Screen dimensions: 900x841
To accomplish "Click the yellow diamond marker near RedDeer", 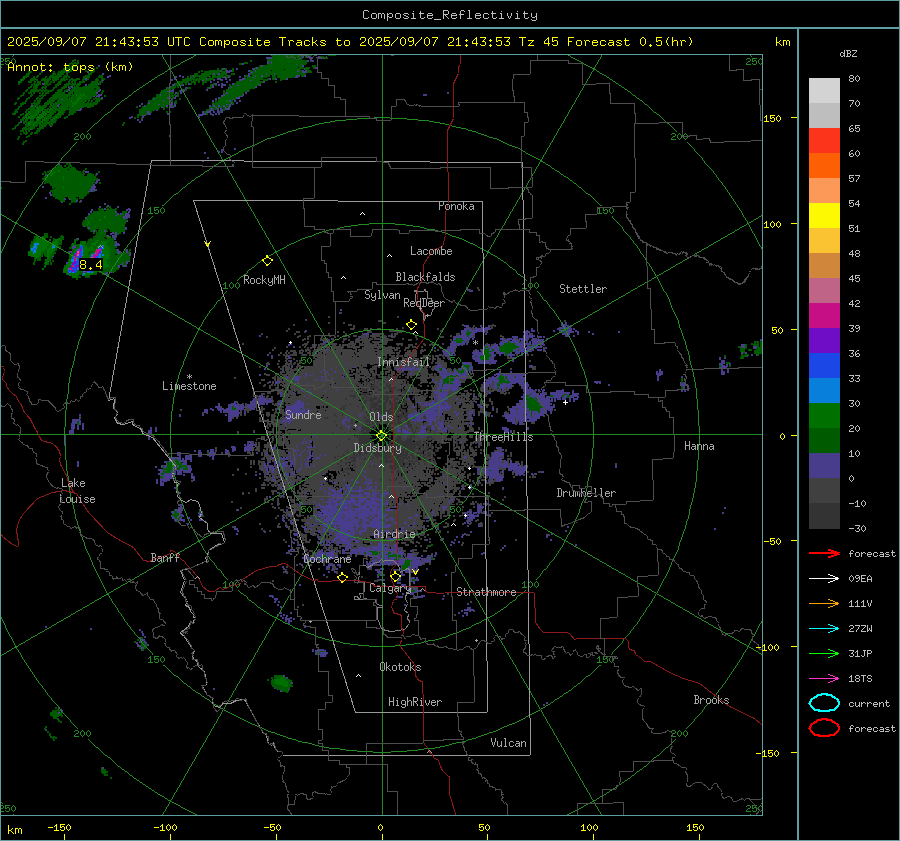I will point(411,325).
